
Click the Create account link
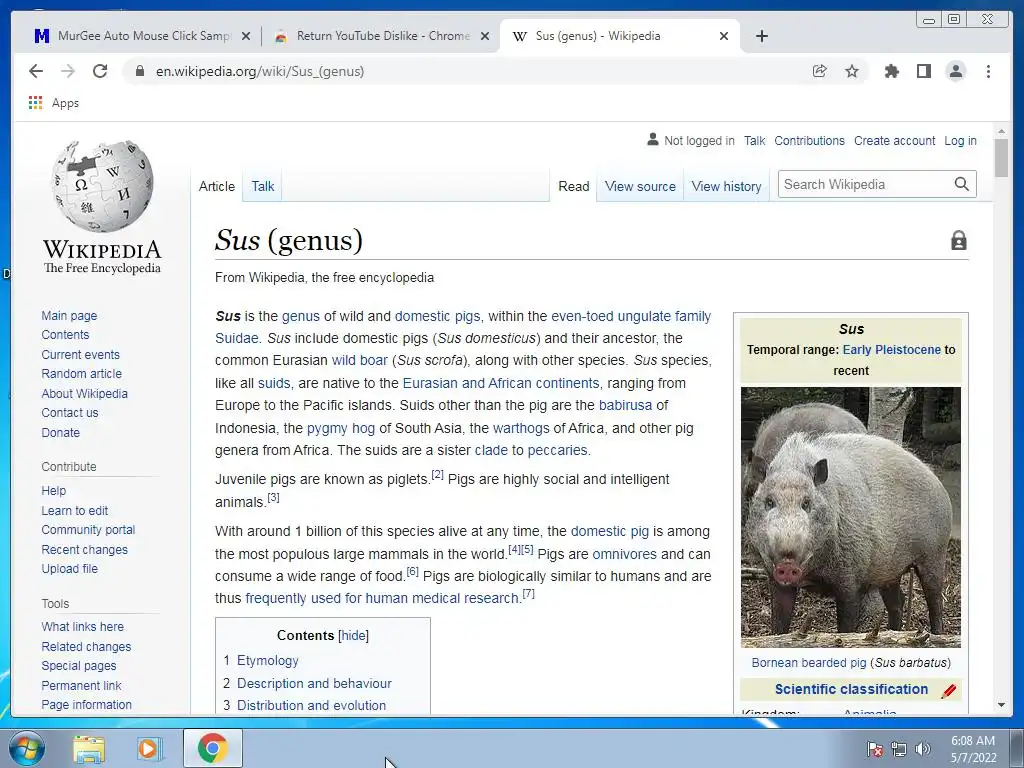point(894,140)
